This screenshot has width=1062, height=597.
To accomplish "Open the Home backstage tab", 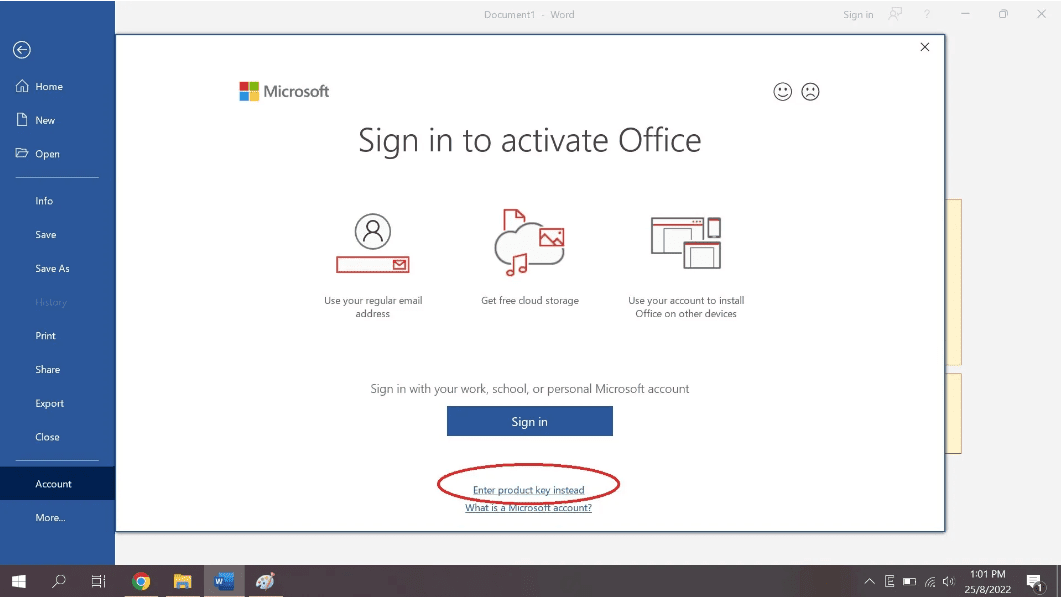I will pyautogui.click(x=49, y=87).
